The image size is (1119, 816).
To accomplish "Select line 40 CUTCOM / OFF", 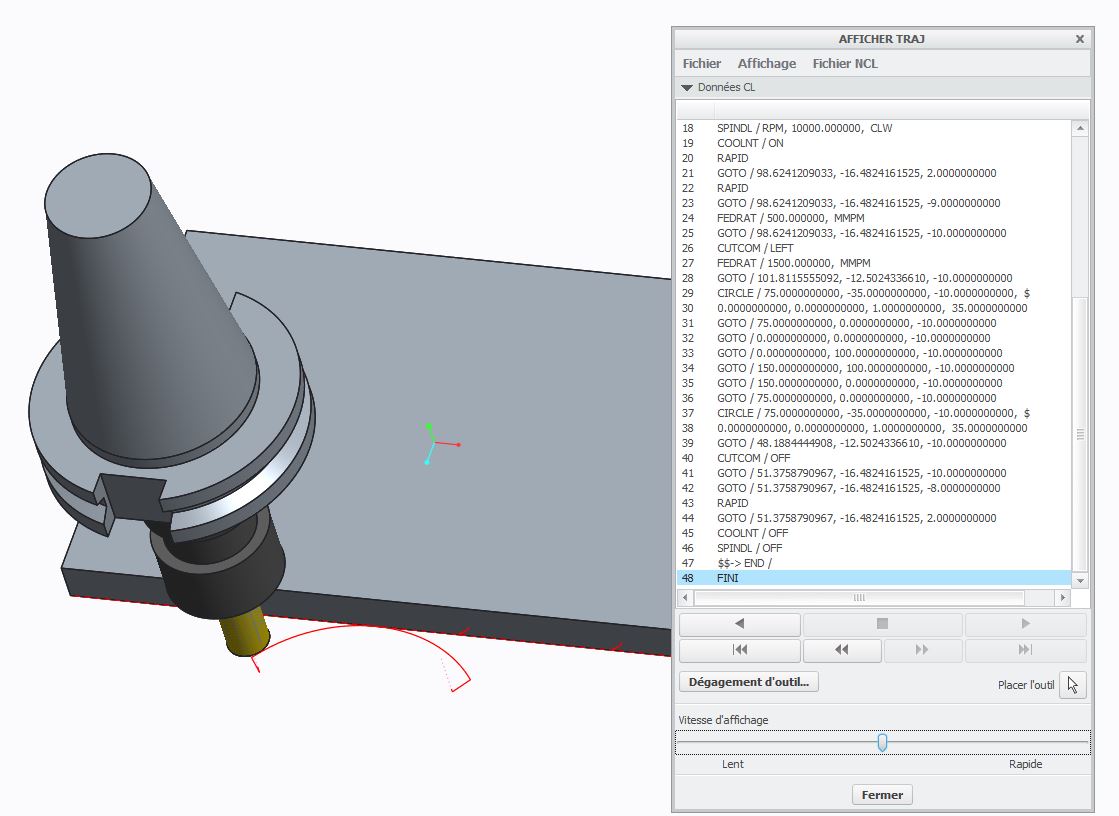I will pyautogui.click(x=874, y=458).
